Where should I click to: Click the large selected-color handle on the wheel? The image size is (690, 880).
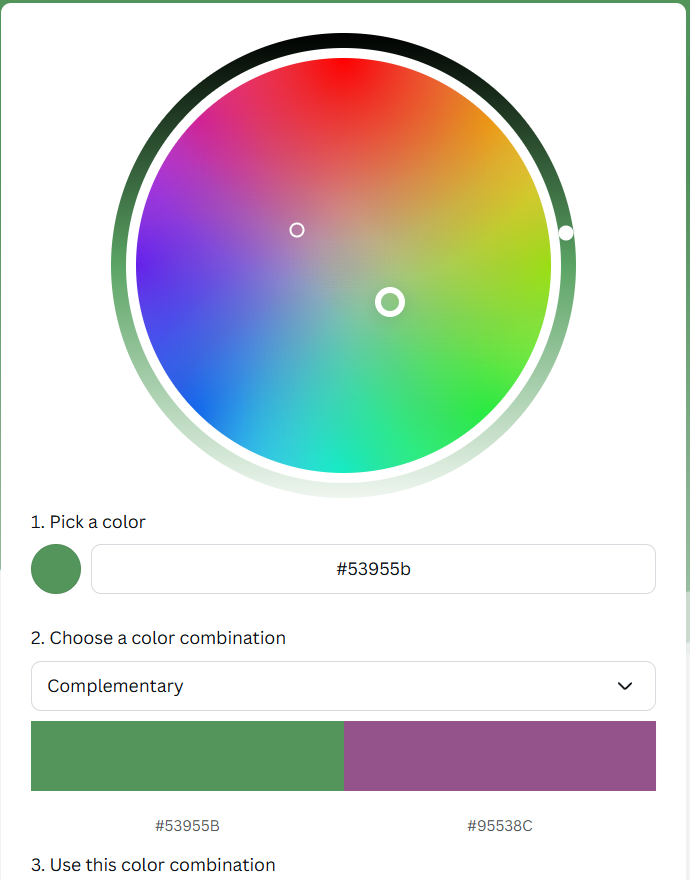tap(390, 301)
